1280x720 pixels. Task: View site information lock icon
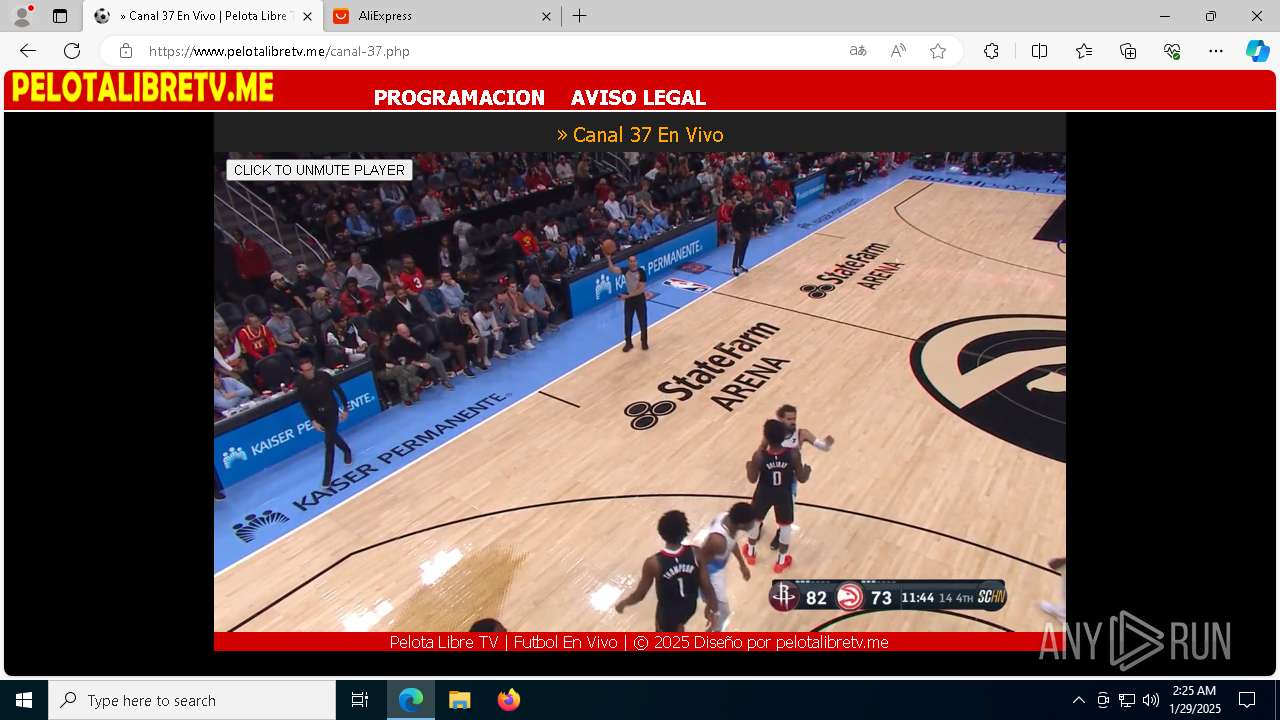click(125, 51)
